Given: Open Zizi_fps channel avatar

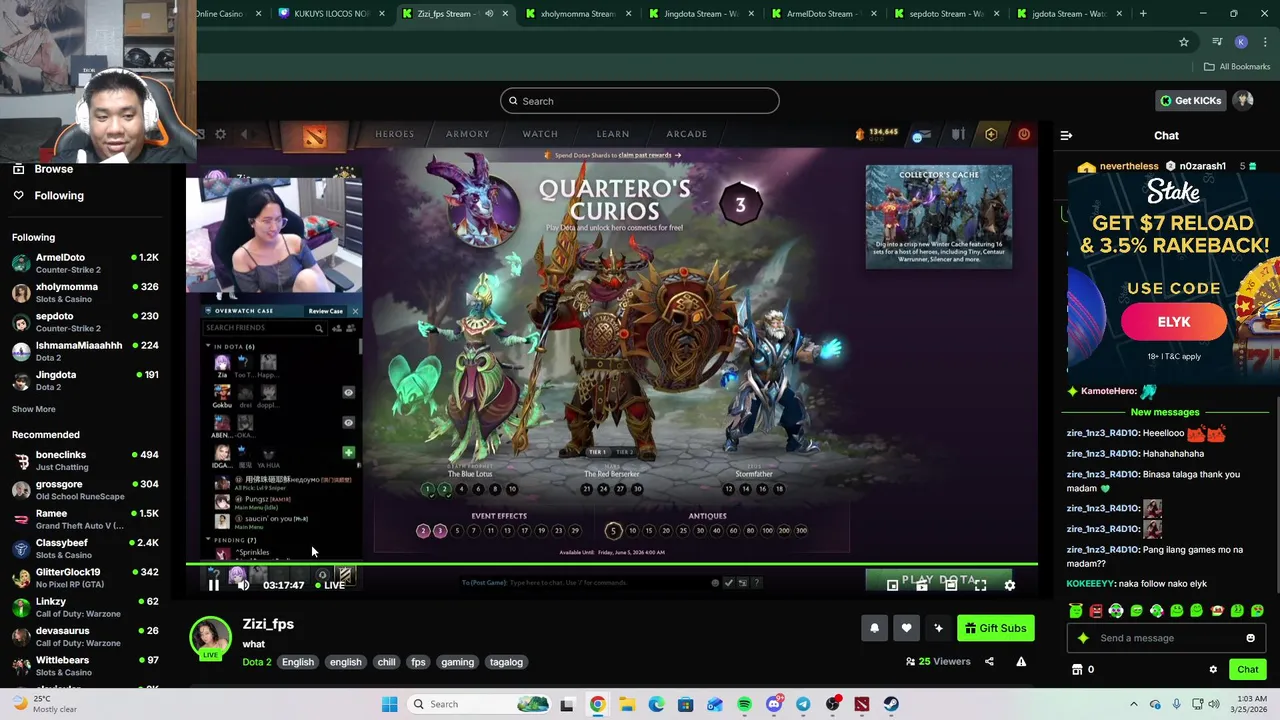Looking at the screenshot, I should coord(210,638).
